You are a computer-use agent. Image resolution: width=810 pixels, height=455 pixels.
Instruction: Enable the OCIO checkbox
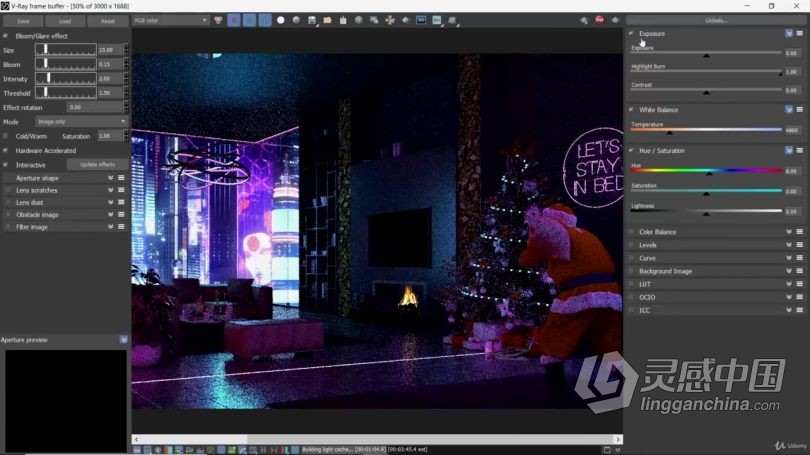click(631, 297)
